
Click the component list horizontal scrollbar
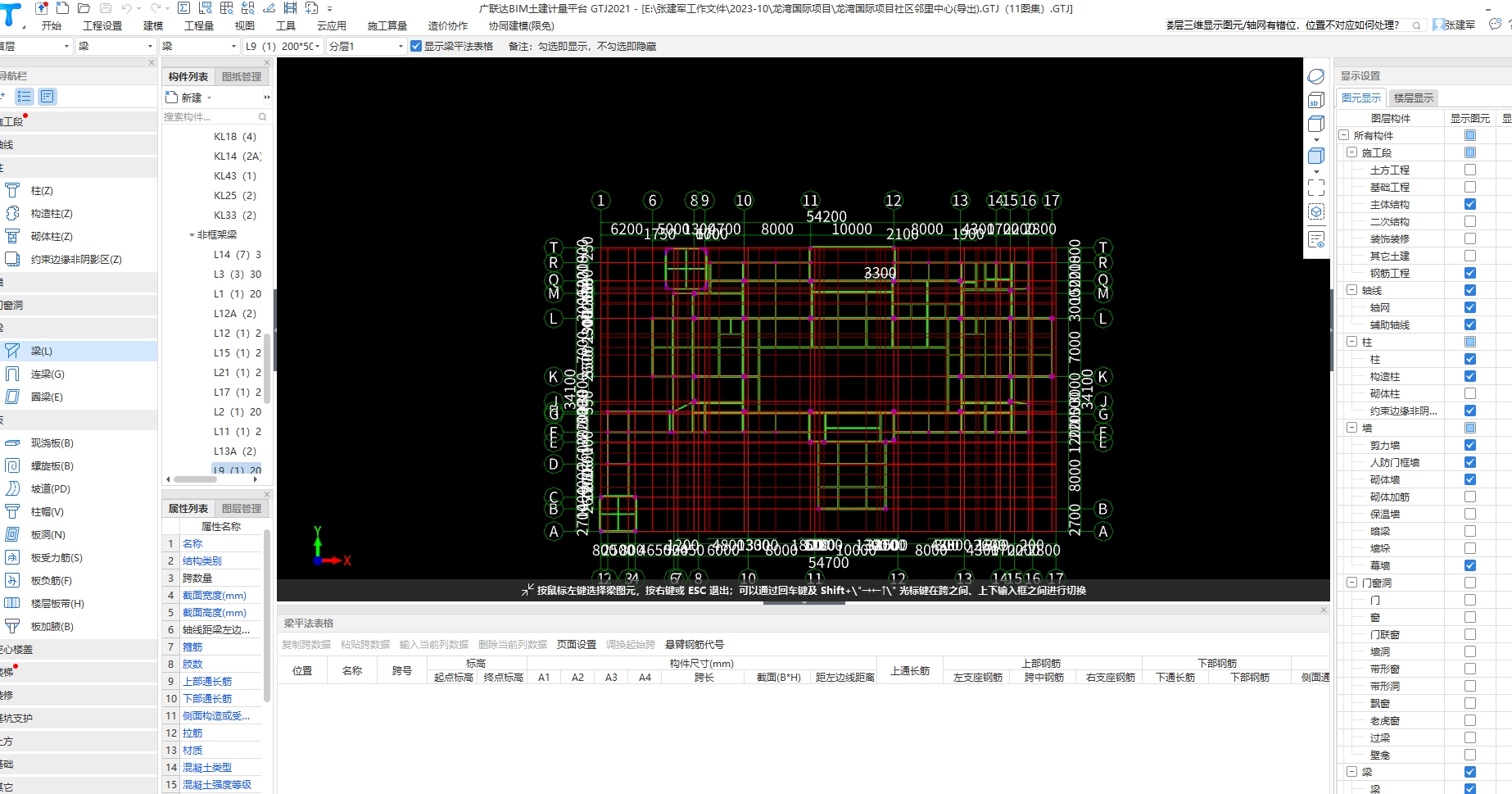tap(196, 479)
